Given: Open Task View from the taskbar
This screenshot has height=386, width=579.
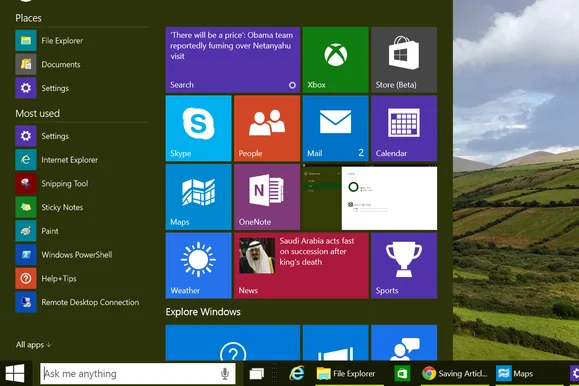Looking at the screenshot, I should [257, 373].
